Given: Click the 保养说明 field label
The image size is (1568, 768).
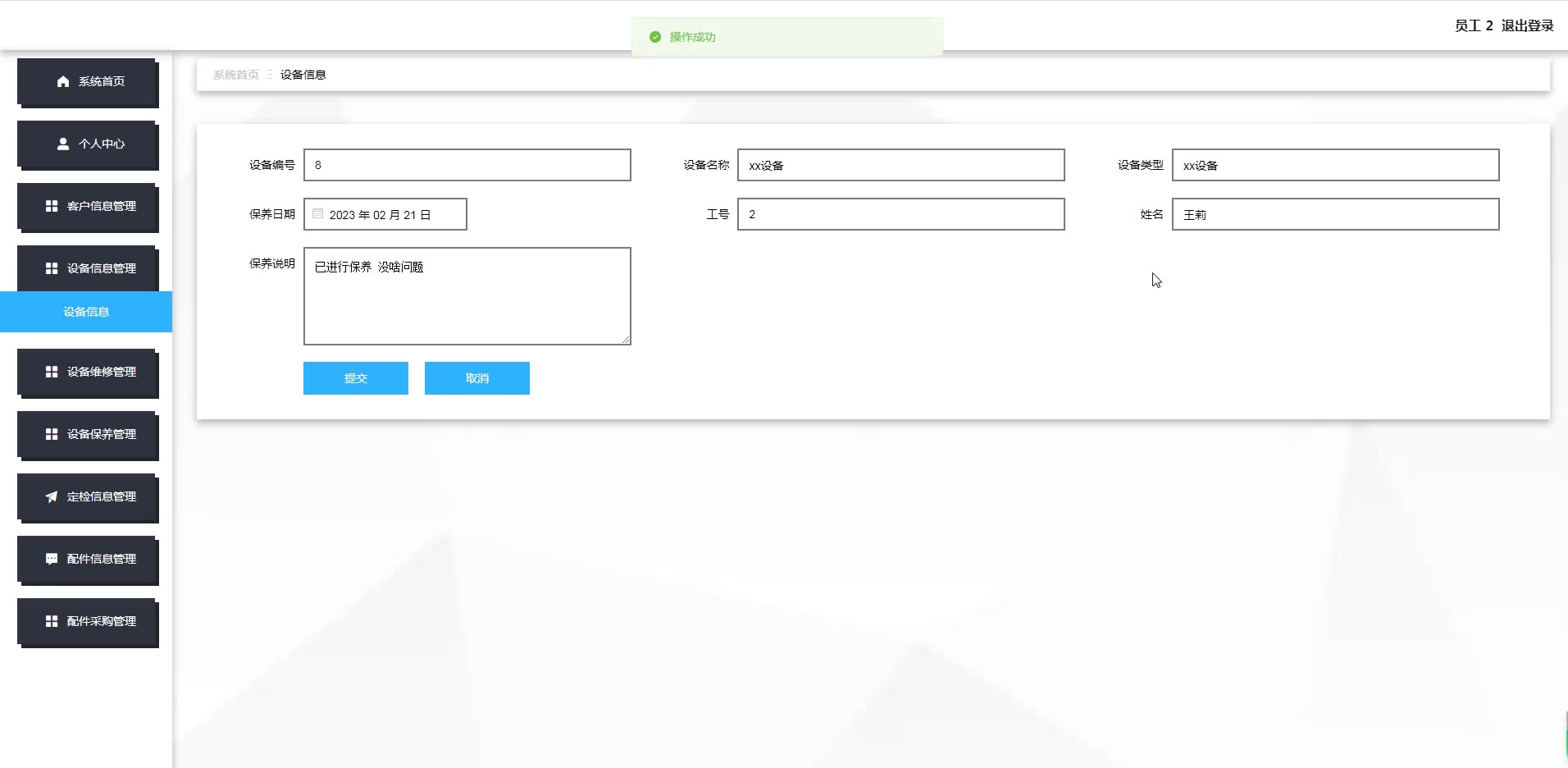Looking at the screenshot, I should tap(272, 263).
